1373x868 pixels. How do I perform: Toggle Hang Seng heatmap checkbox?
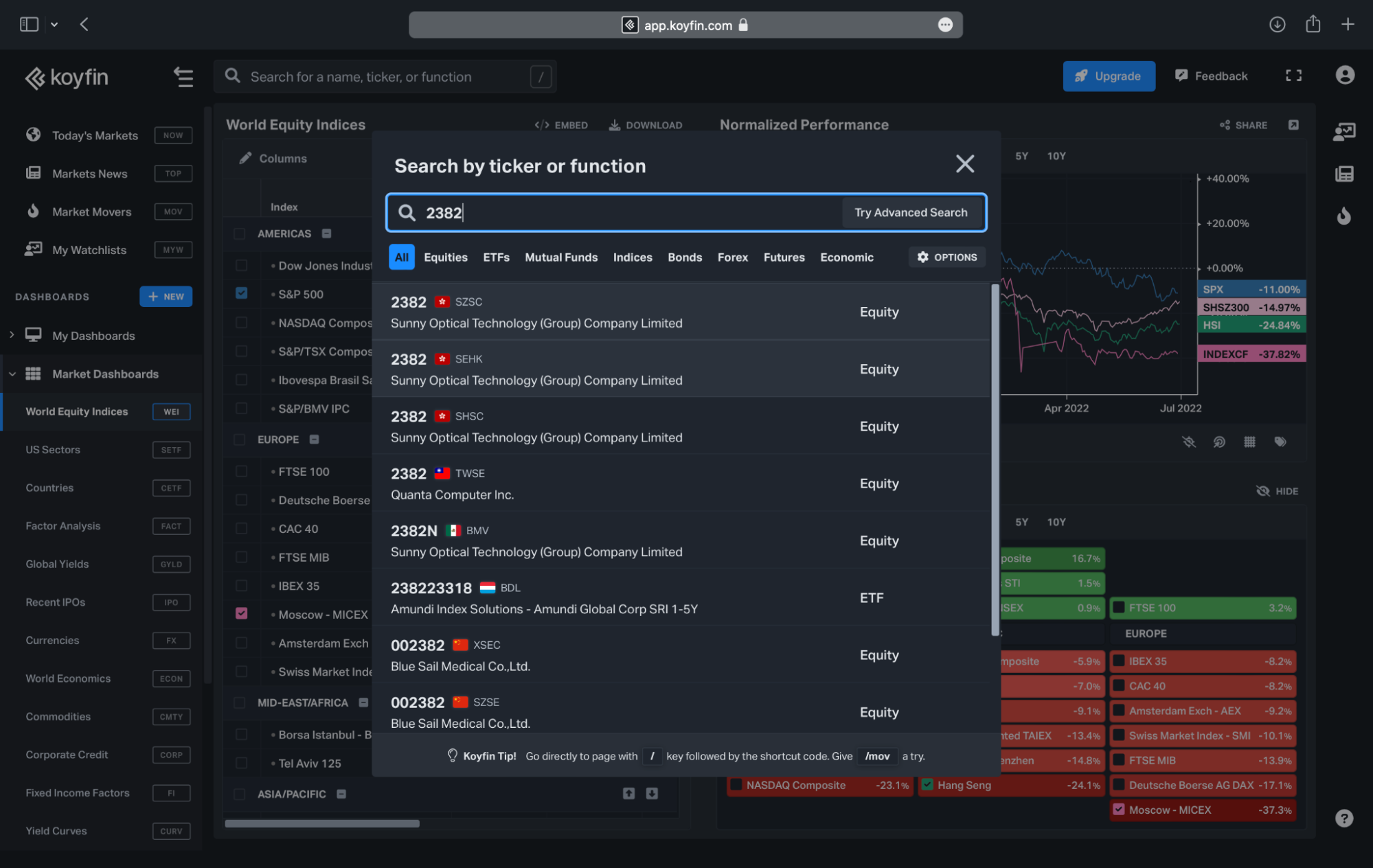[927, 785]
